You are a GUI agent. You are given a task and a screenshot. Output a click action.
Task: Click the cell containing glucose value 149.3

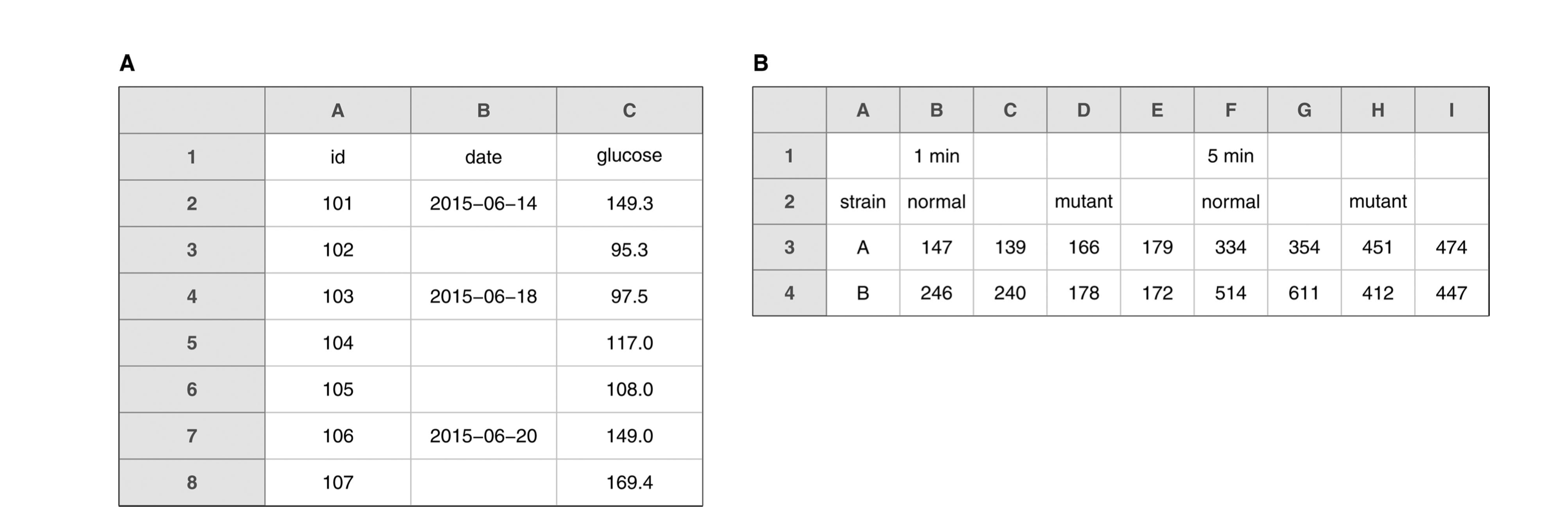click(629, 203)
